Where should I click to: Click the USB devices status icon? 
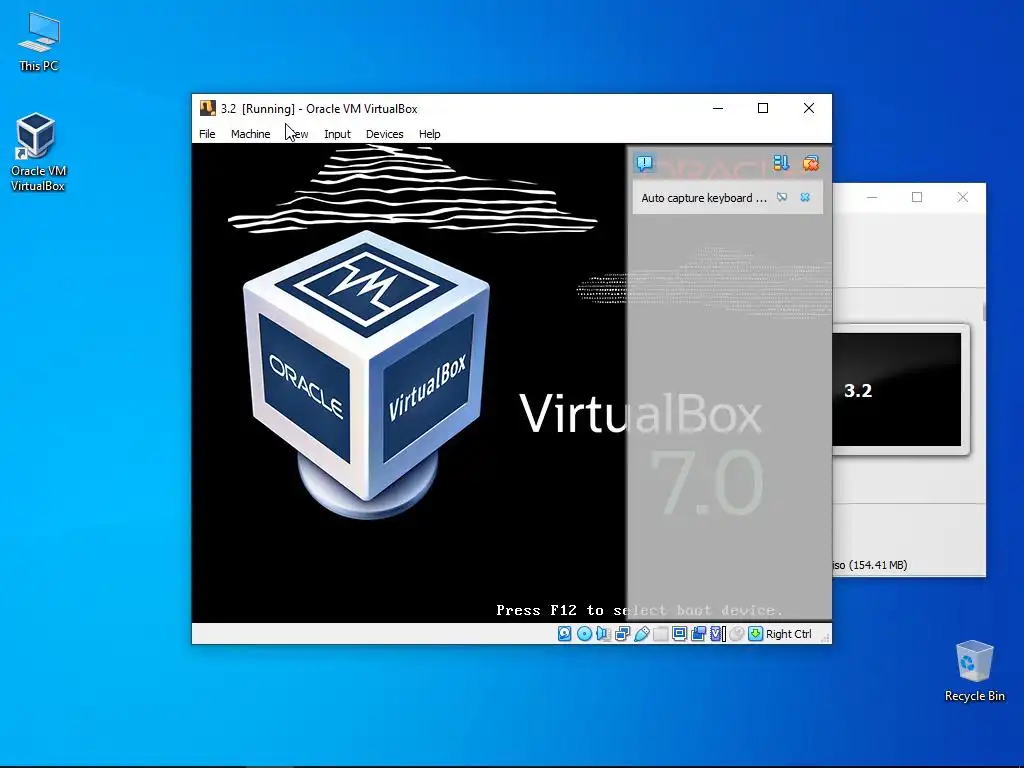tap(641, 633)
